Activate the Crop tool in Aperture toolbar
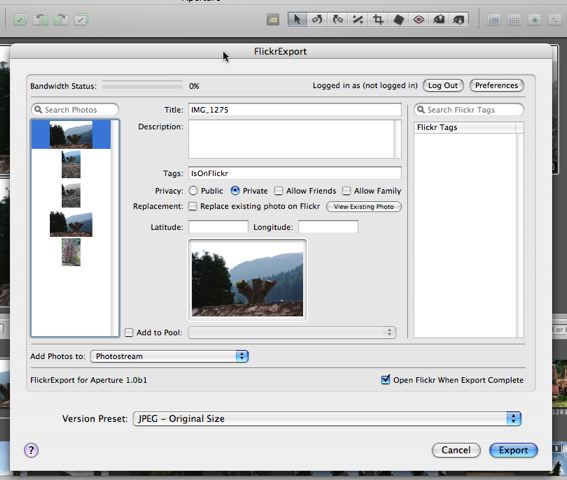The image size is (567, 480). (378, 19)
